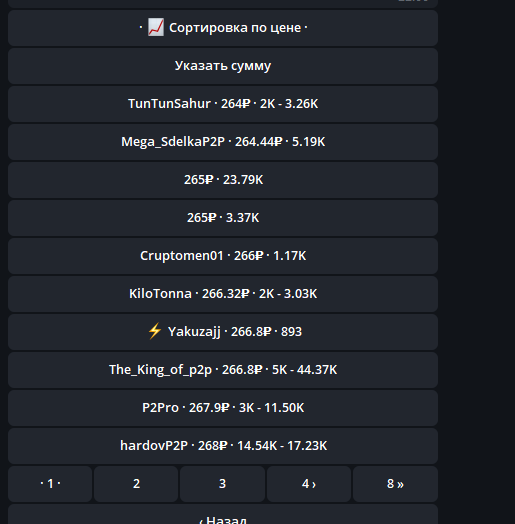Switch to page 3 of offers
The width and height of the screenshot is (515, 524).
tap(222, 484)
